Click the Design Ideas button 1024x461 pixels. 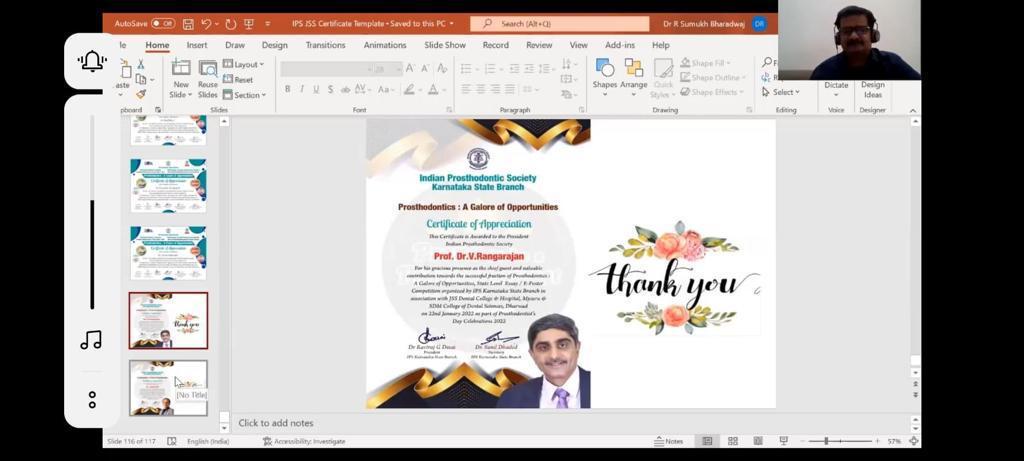tap(872, 89)
